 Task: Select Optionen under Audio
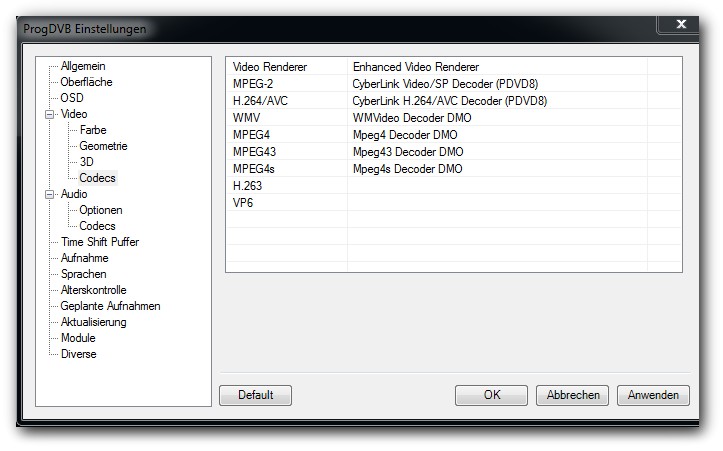101,210
